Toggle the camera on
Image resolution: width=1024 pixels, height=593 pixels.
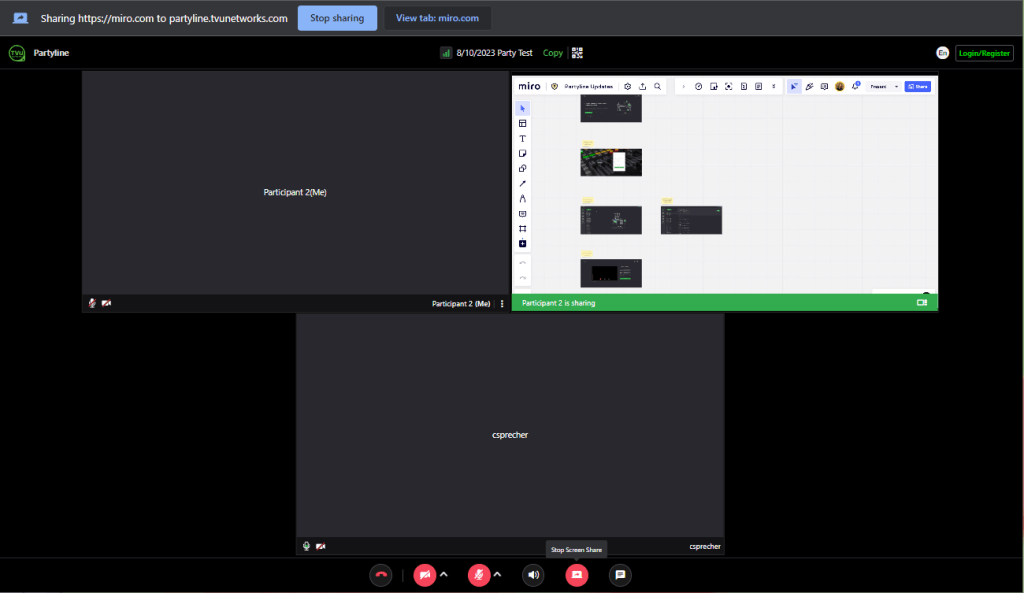[x=425, y=575]
